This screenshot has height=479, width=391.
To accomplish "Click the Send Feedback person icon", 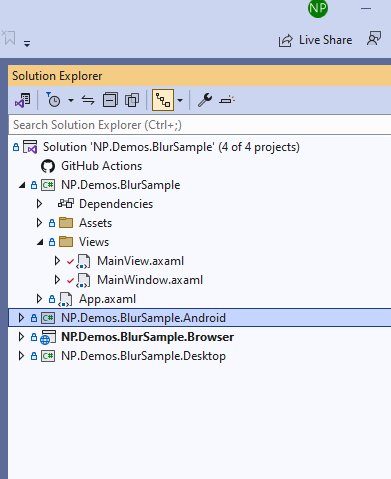I will tap(374, 39).
